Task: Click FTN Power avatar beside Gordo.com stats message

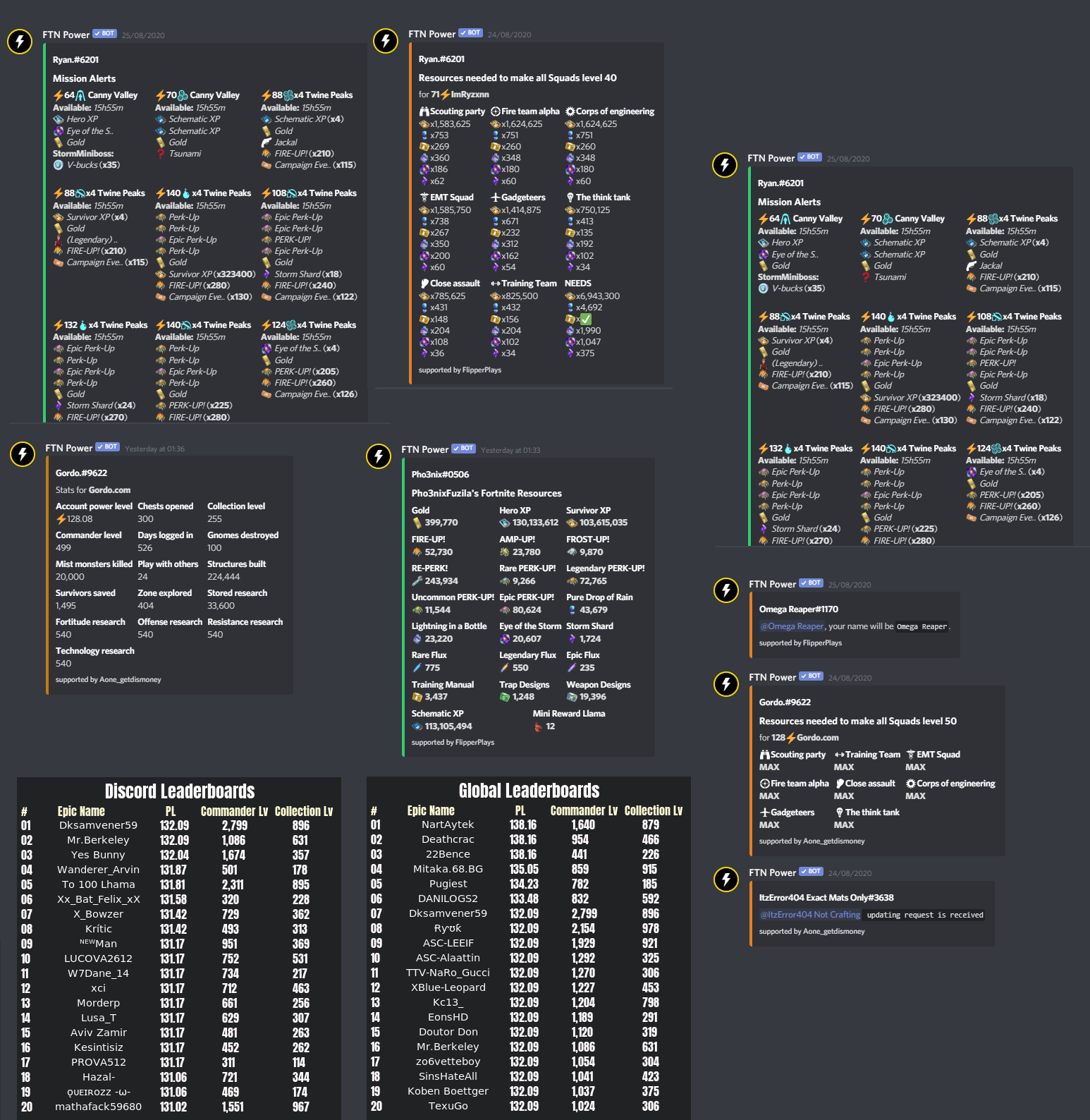Action: pyautogui.click(x=23, y=454)
